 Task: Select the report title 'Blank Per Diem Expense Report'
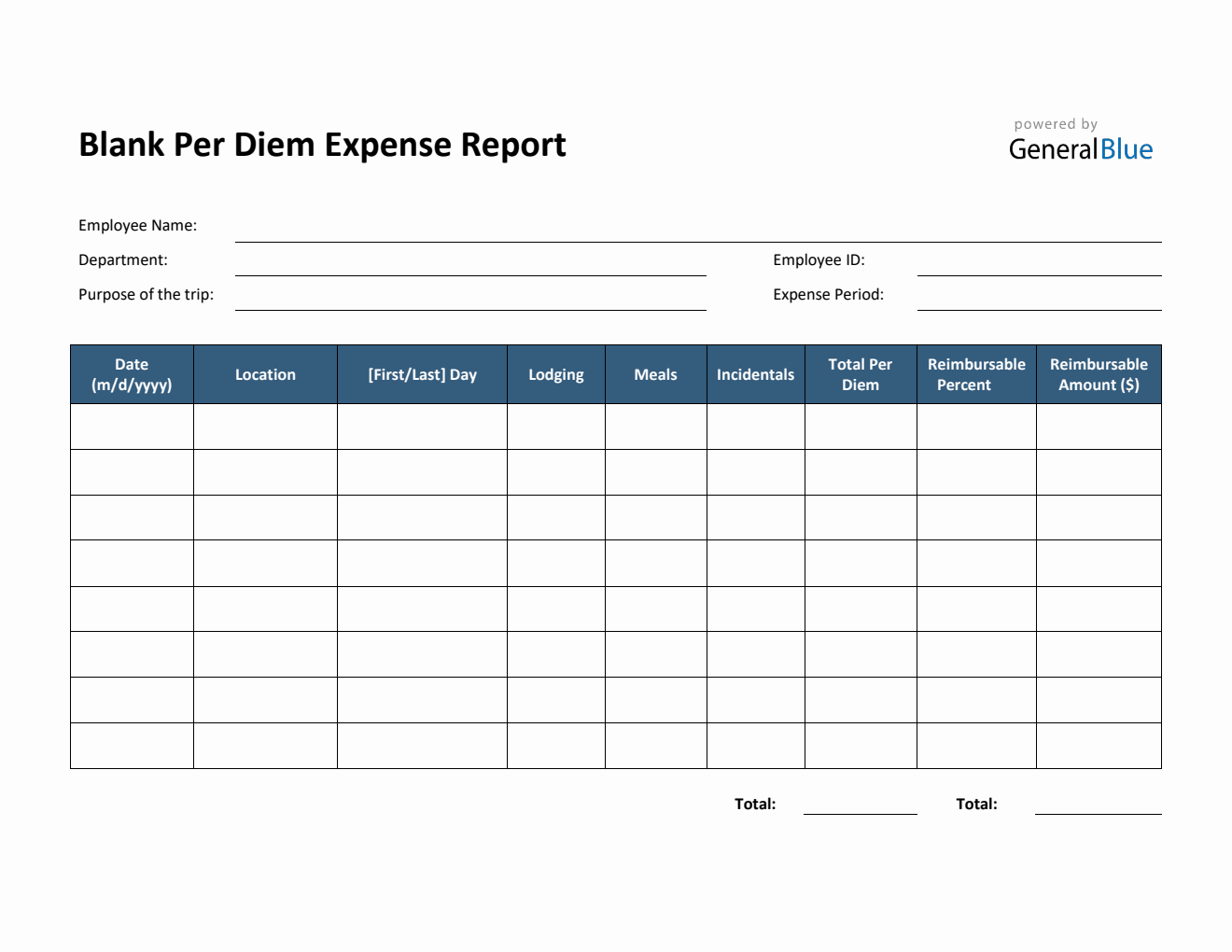[x=322, y=144]
